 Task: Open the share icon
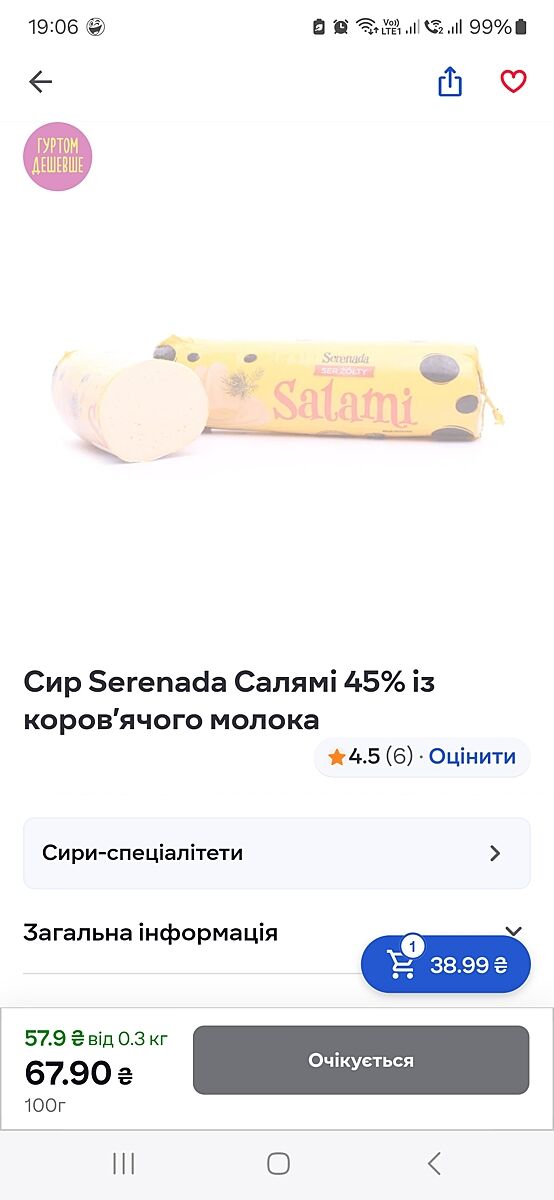[450, 82]
